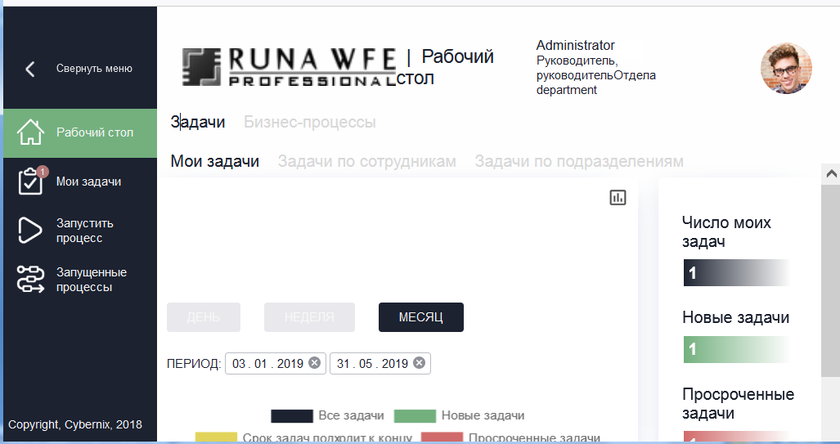The image size is (840, 444).
Task: Click the collapse menu back arrow icon
Action: pyautogui.click(x=30, y=69)
